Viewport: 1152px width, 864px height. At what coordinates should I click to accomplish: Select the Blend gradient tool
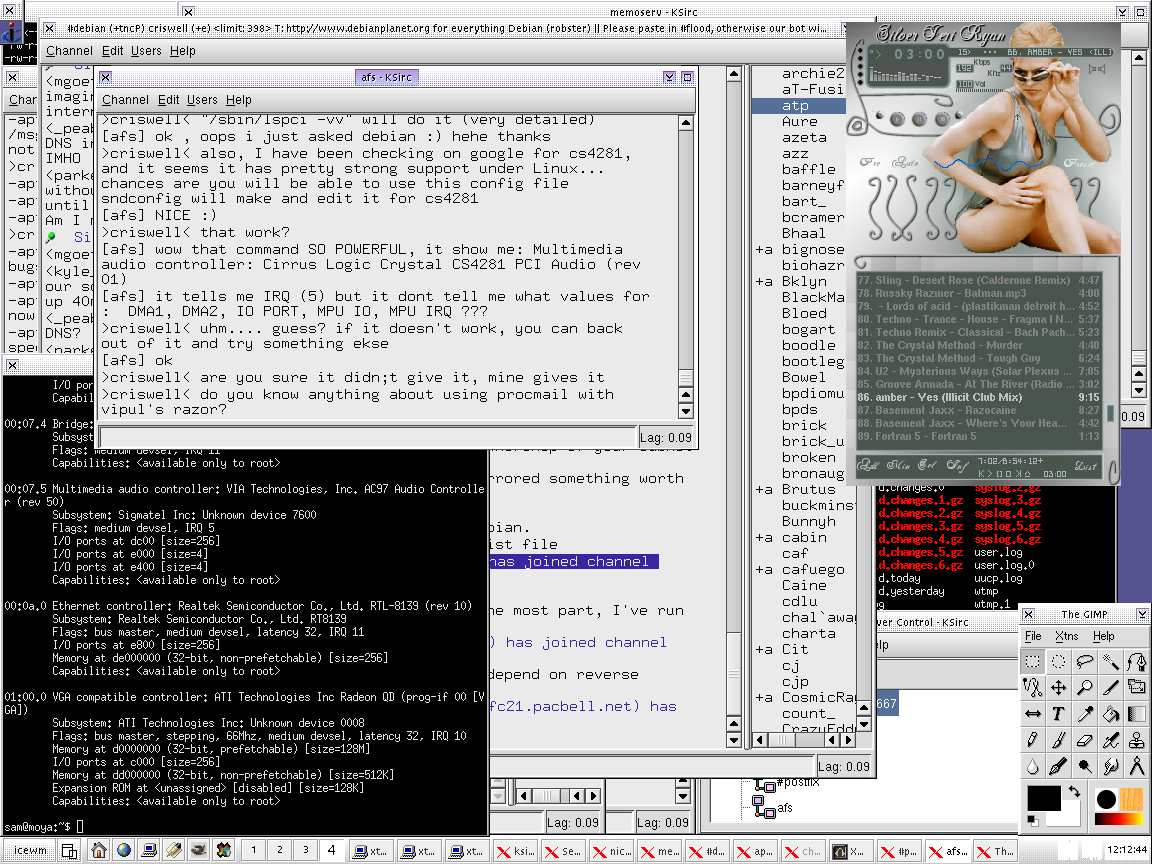1137,713
